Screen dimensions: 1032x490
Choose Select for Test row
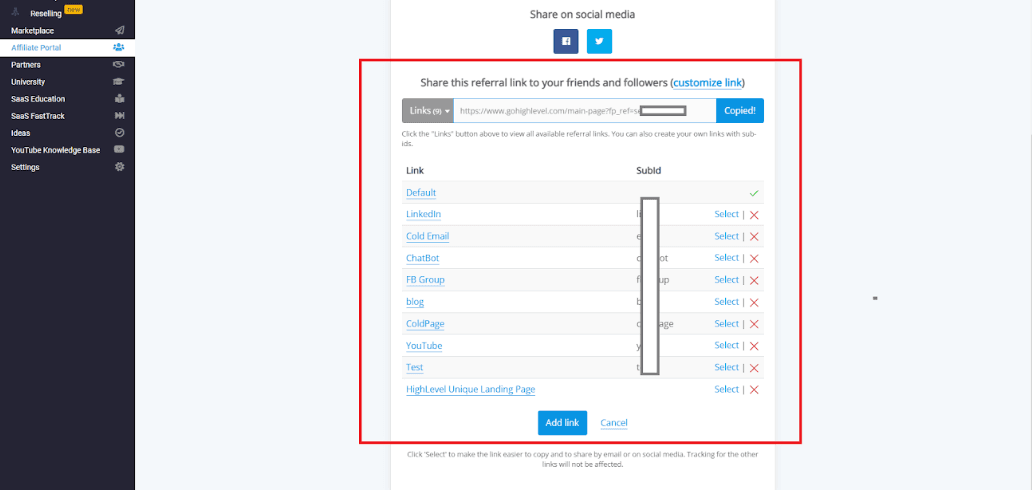(x=727, y=367)
